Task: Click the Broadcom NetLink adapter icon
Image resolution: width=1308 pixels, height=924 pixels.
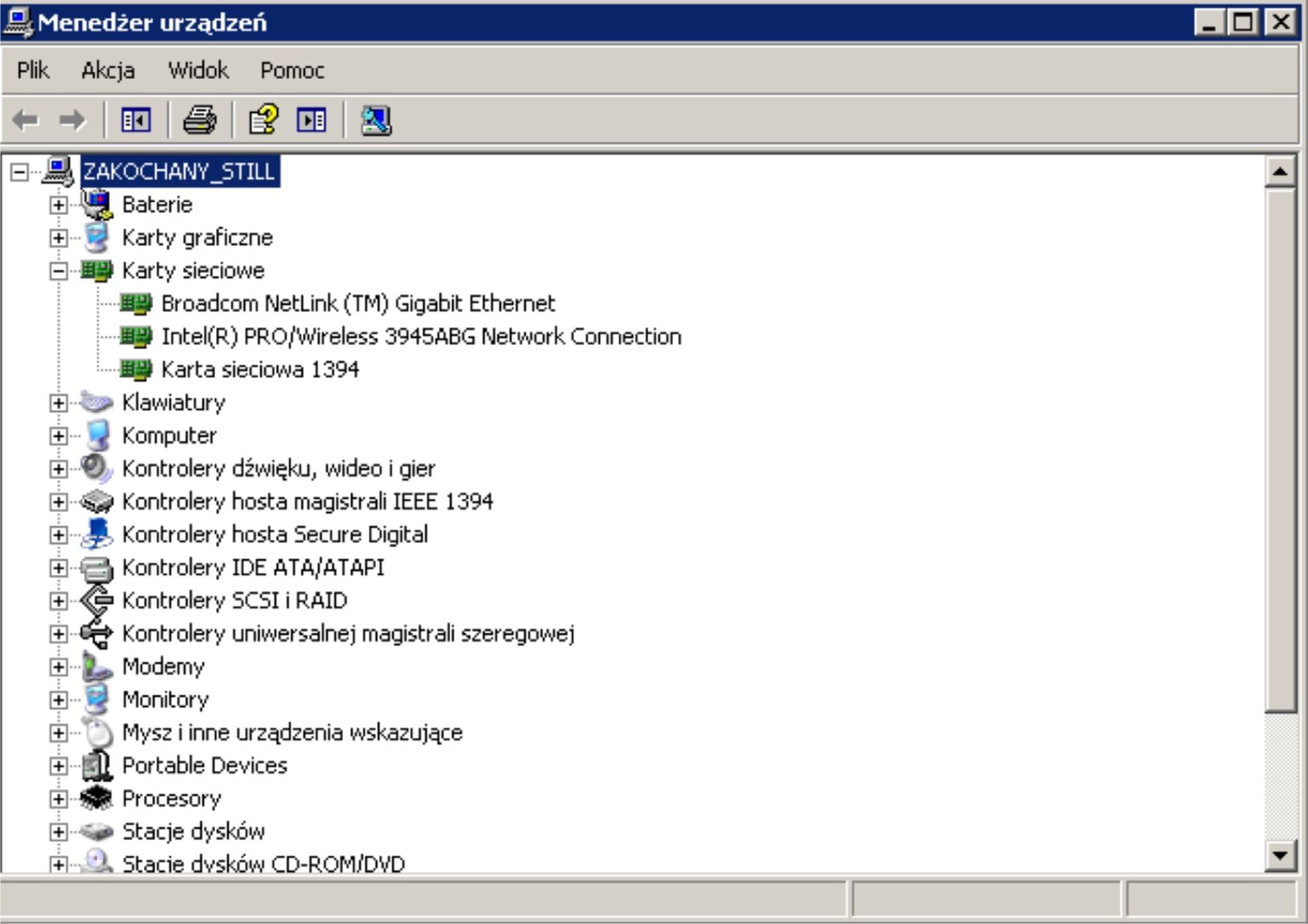Action: 136,304
